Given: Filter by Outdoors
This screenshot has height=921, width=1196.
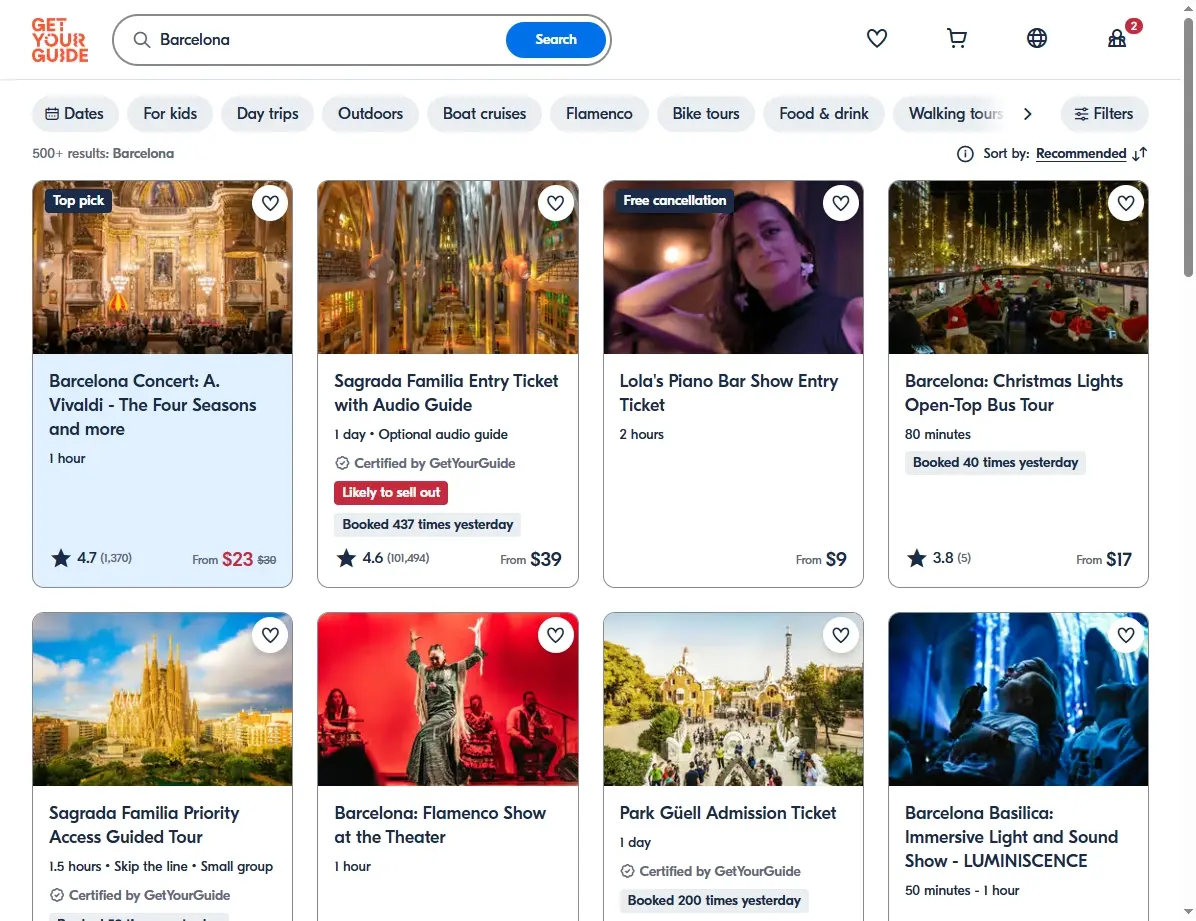Looking at the screenshot, I should (x=371, y=114).
